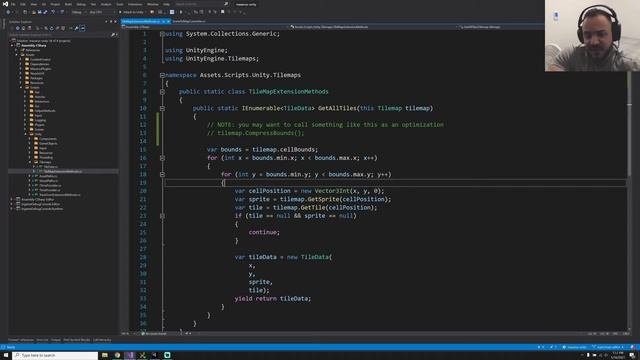This screenshot has height=360, width=640.
Task: Click the Save All toolbar icon
Action: [45, 12]
